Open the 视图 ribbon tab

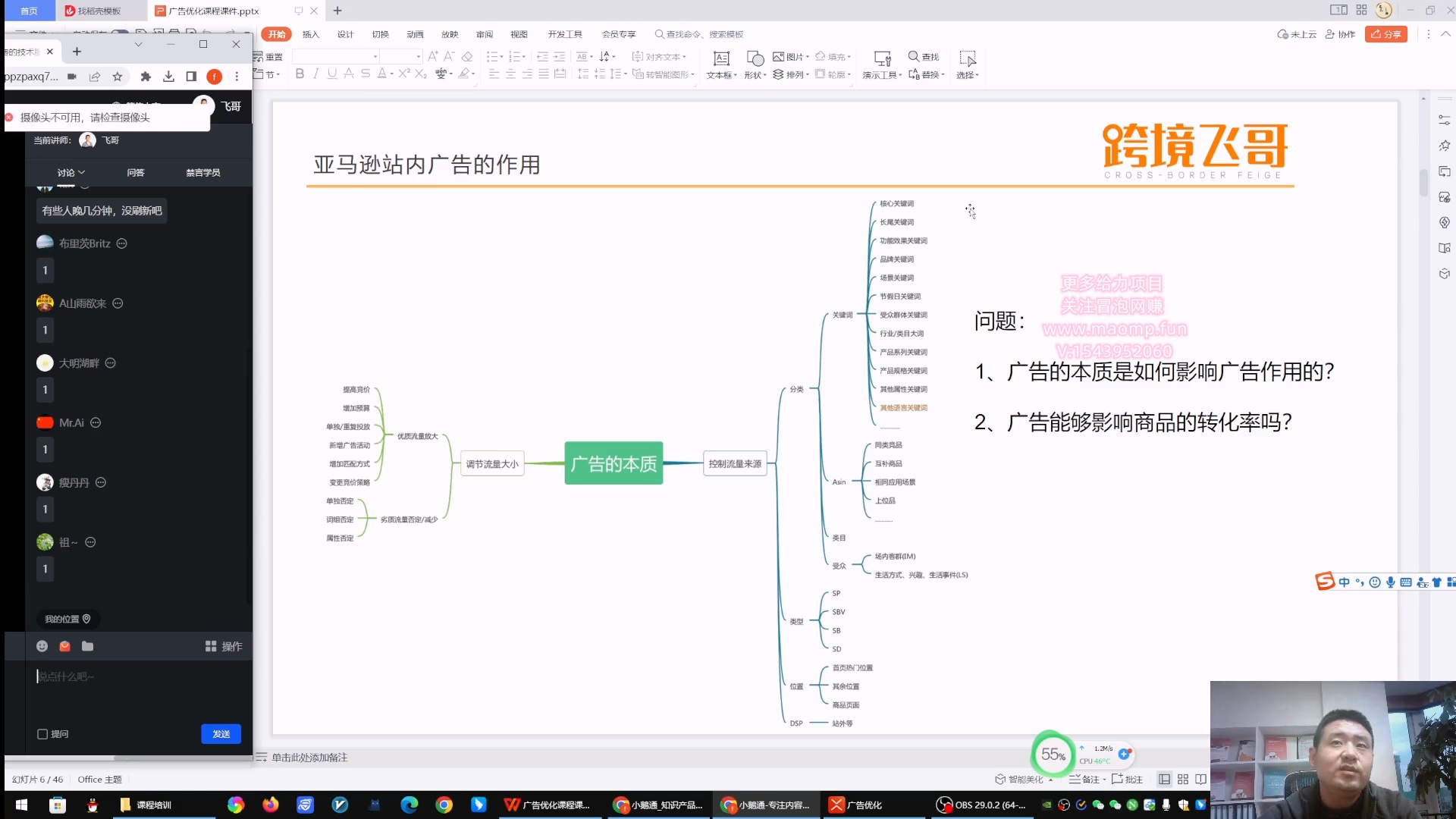click(519, 34)
